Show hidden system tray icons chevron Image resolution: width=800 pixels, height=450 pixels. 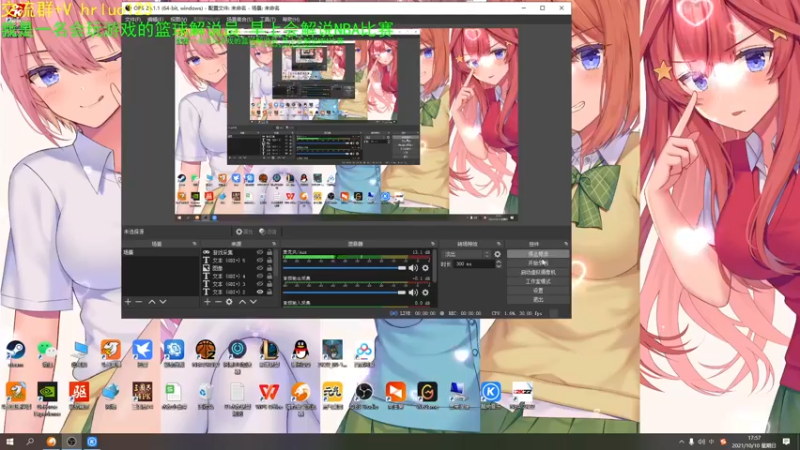click(681, 442)
